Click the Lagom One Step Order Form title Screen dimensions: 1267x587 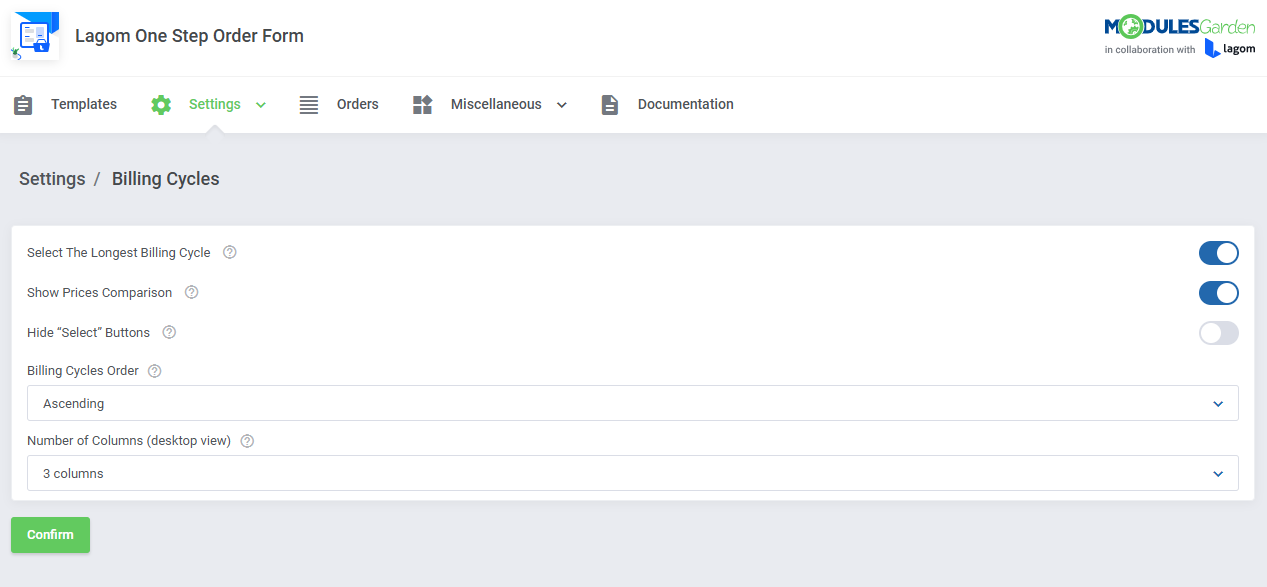190,36
